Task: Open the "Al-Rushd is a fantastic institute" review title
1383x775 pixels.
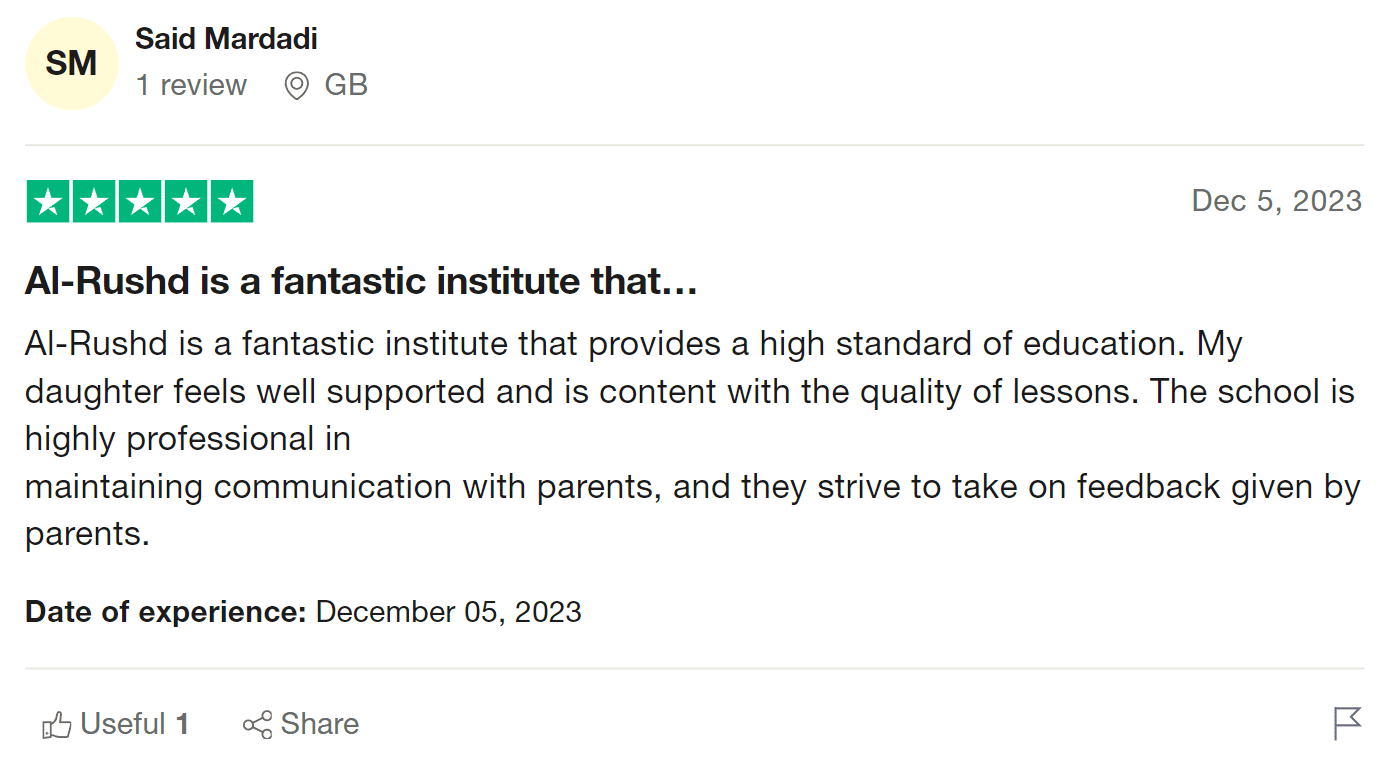Action: coord(361,282)
